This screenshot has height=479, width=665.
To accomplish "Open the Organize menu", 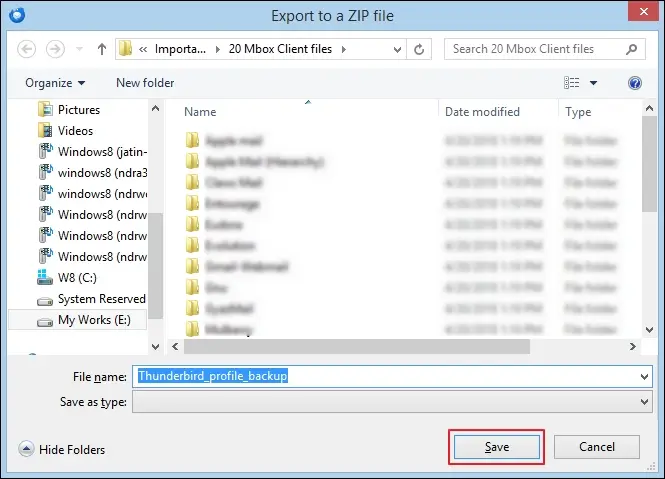I will (x=55, y=83).
